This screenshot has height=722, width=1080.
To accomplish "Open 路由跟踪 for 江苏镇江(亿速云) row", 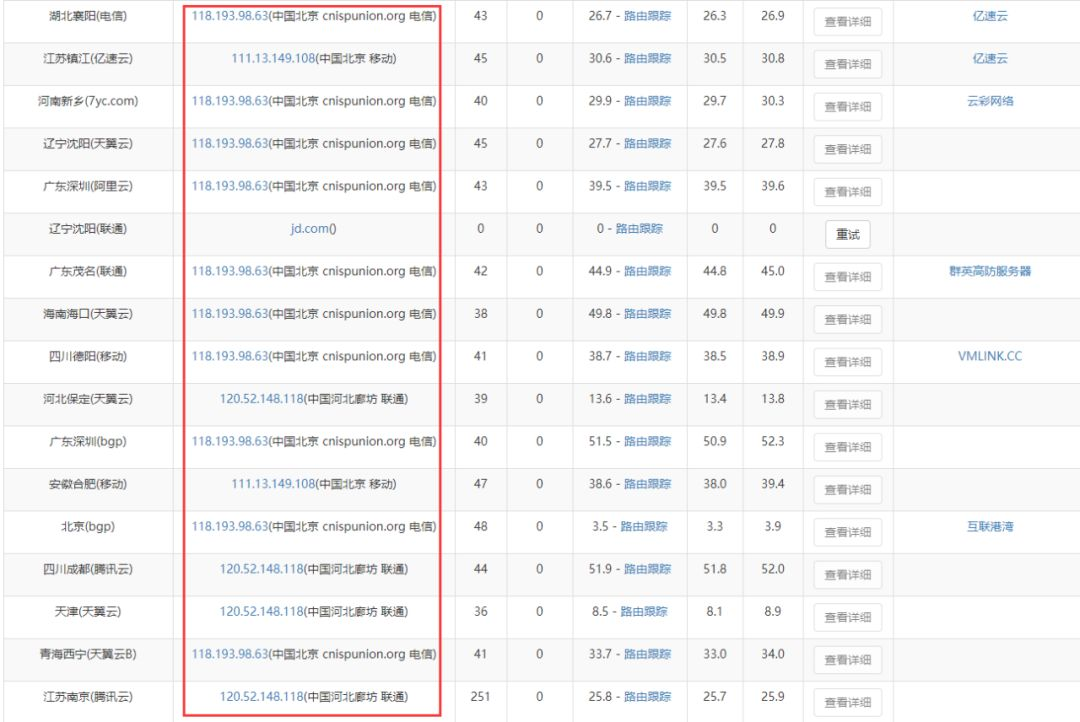I will click(647, 59).
